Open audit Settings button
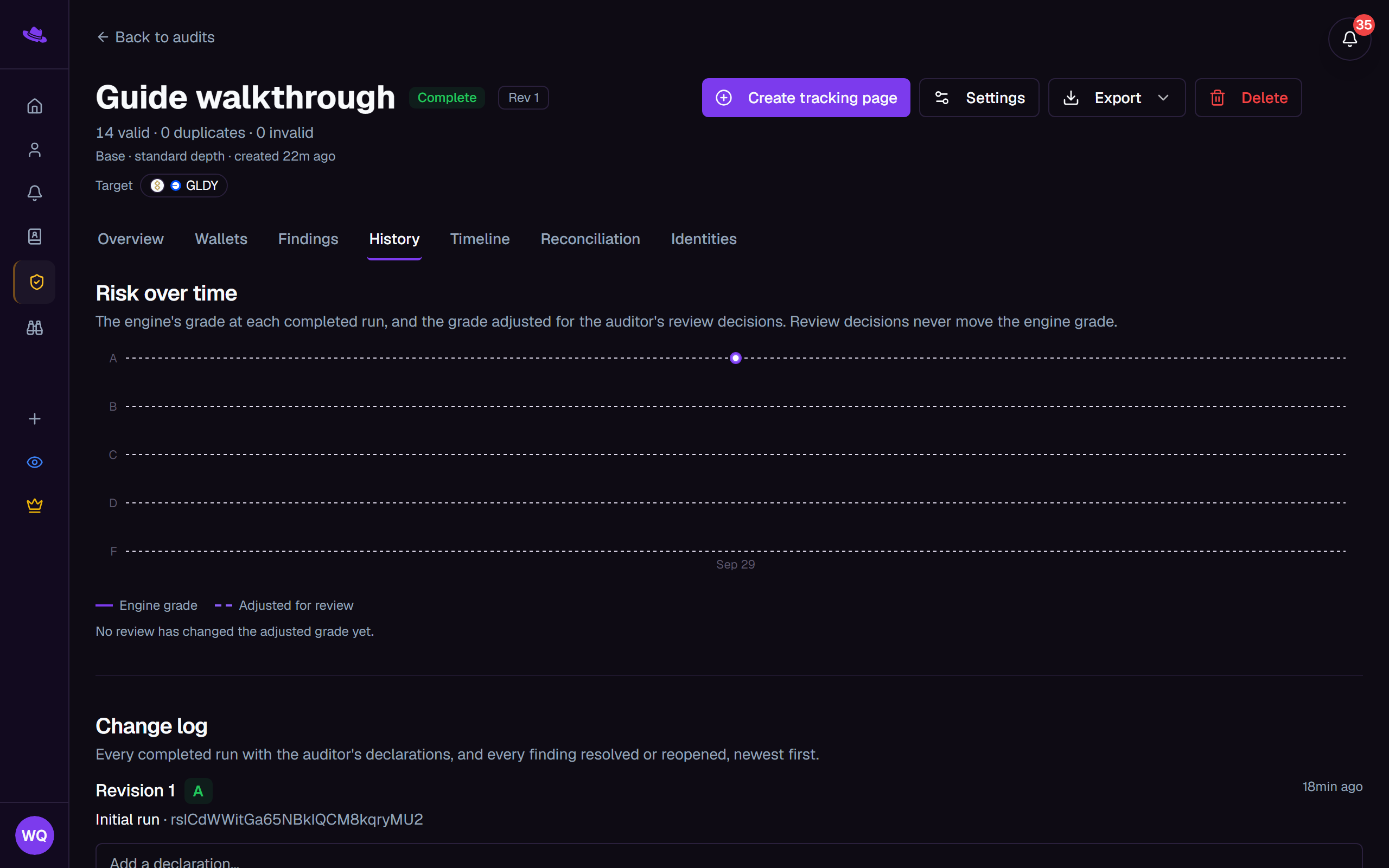Screen dimensions: 1389x868 click(979, 98)
